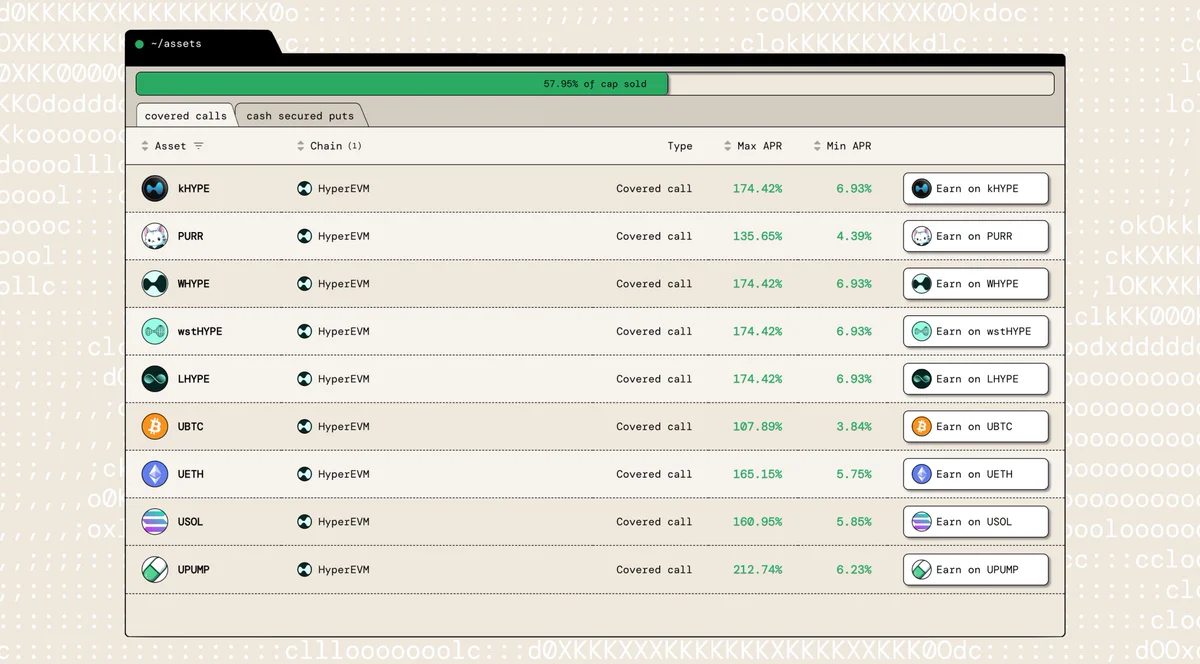This screenshot has width=1200, height=664.
Task: Click the filter icon beside Asset header
Action: point(198,146)
